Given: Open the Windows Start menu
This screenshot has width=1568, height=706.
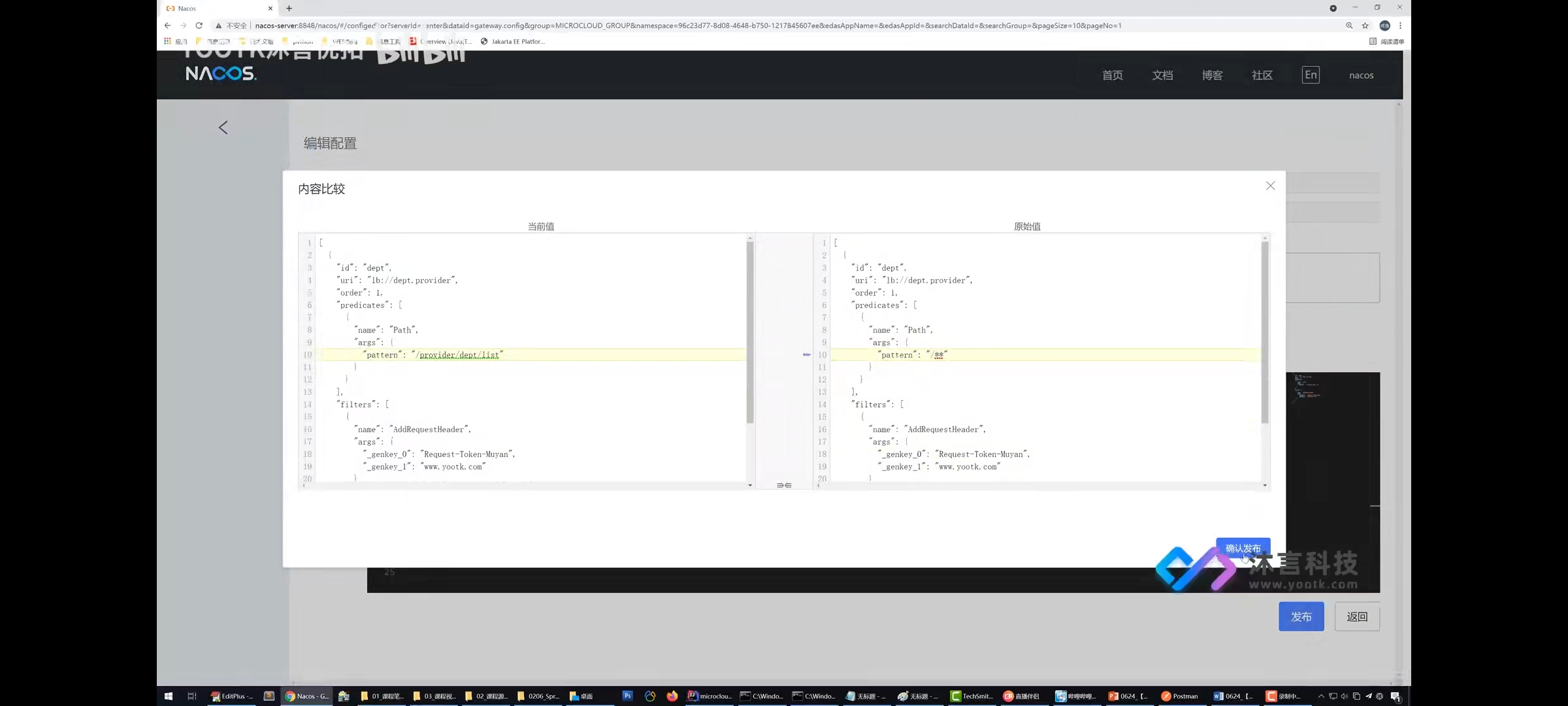Looking at the screenshot, I should click(x=168, y=696).
